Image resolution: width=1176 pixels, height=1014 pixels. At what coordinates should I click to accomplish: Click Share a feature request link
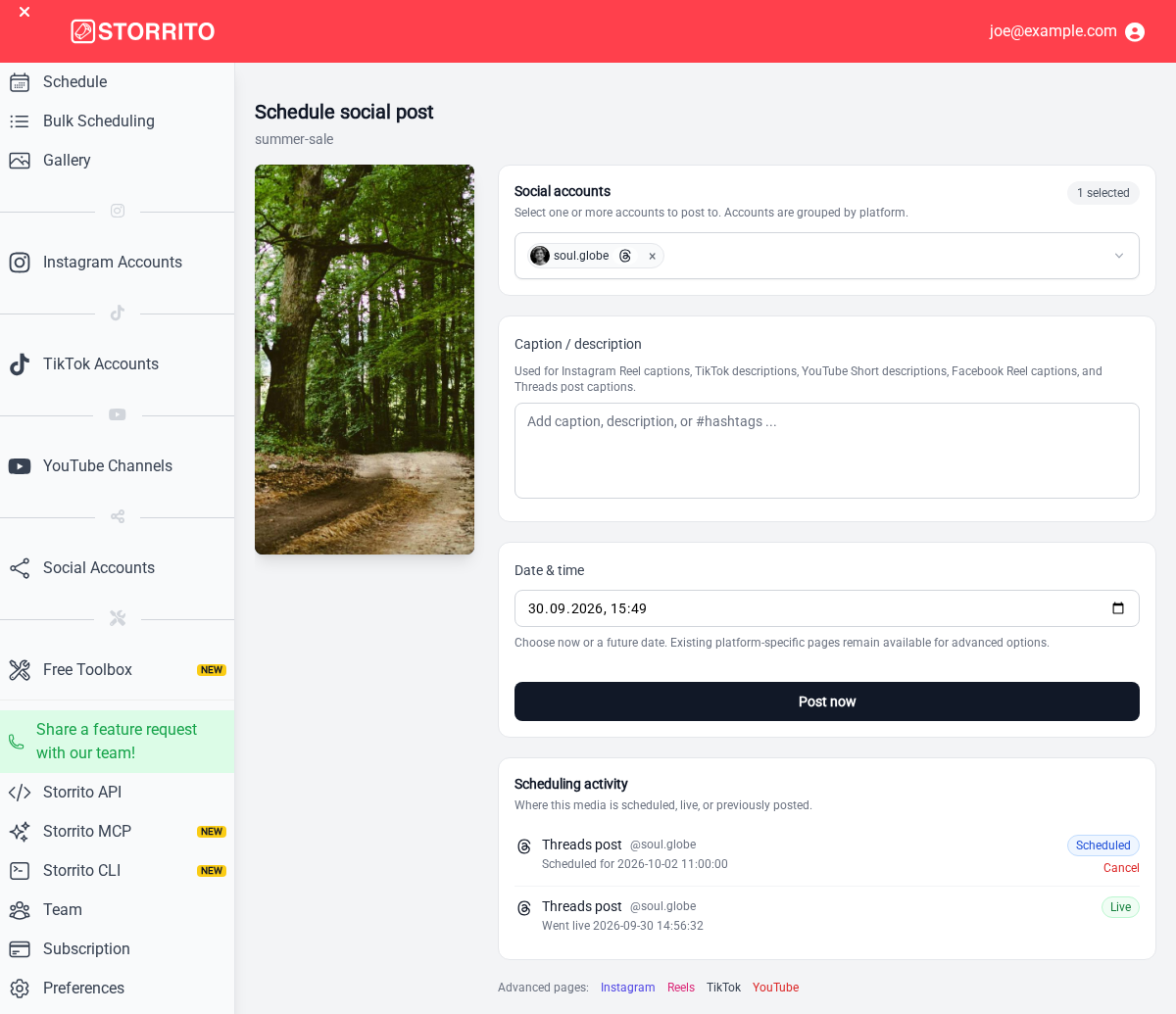(117, 742)
